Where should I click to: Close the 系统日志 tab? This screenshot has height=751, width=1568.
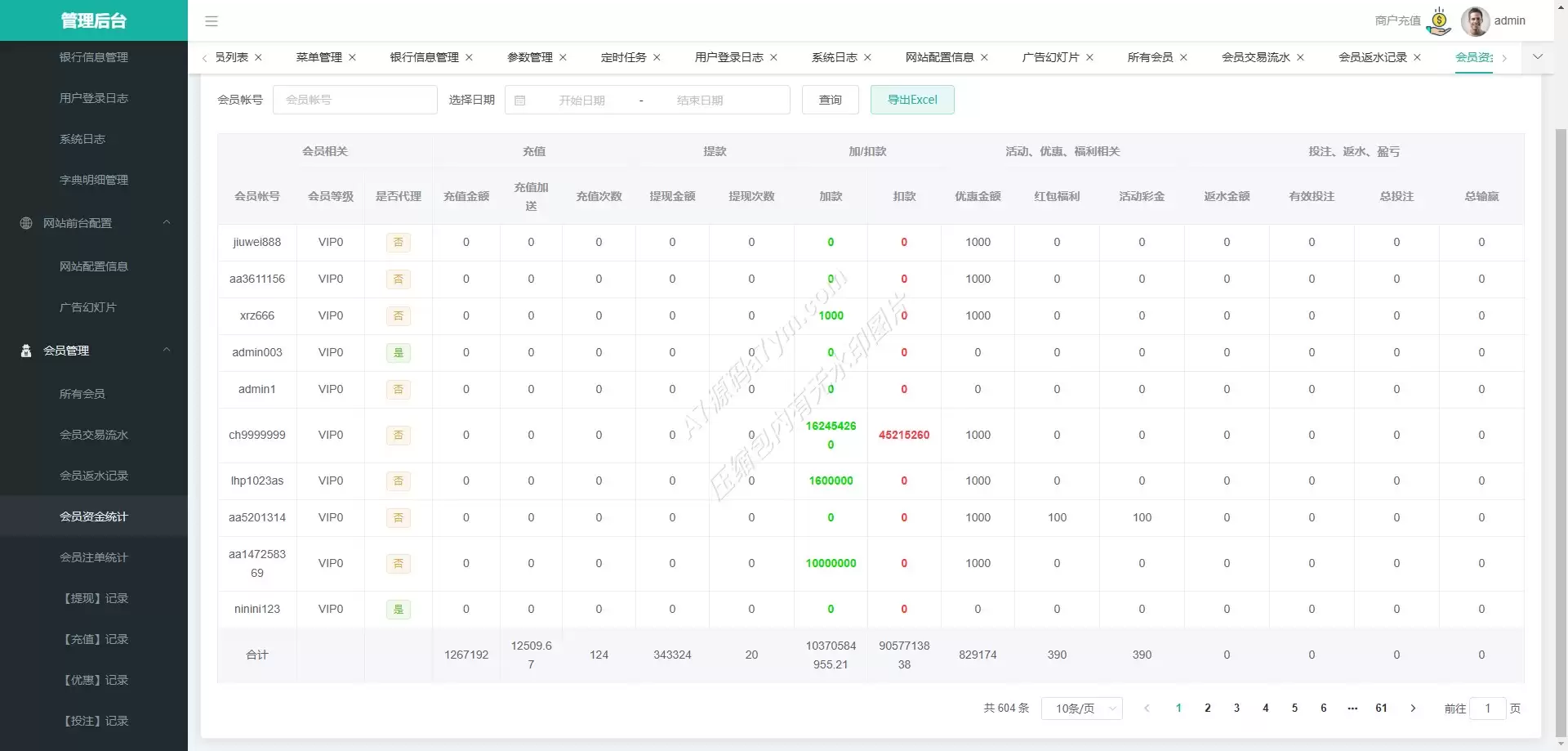pyautogui.click(x=868, y=57)
